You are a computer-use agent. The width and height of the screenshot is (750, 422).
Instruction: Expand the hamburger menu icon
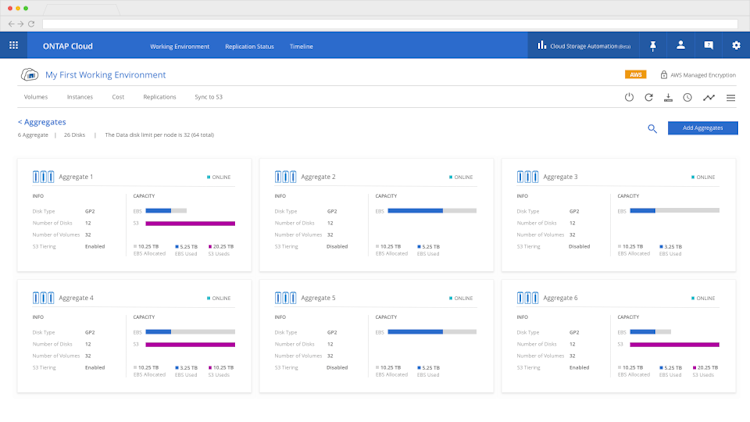[731, 98]
